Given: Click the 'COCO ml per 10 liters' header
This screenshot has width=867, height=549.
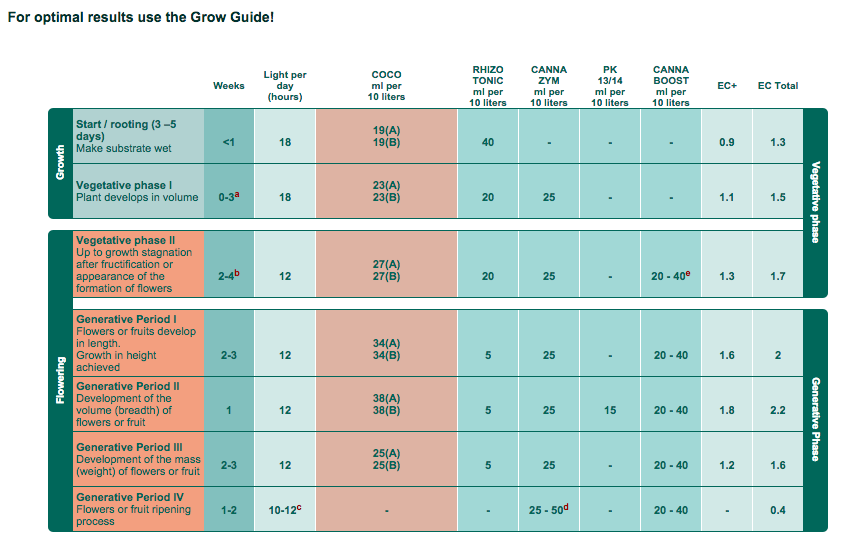Looking at the screenshot, I should 386,86.
